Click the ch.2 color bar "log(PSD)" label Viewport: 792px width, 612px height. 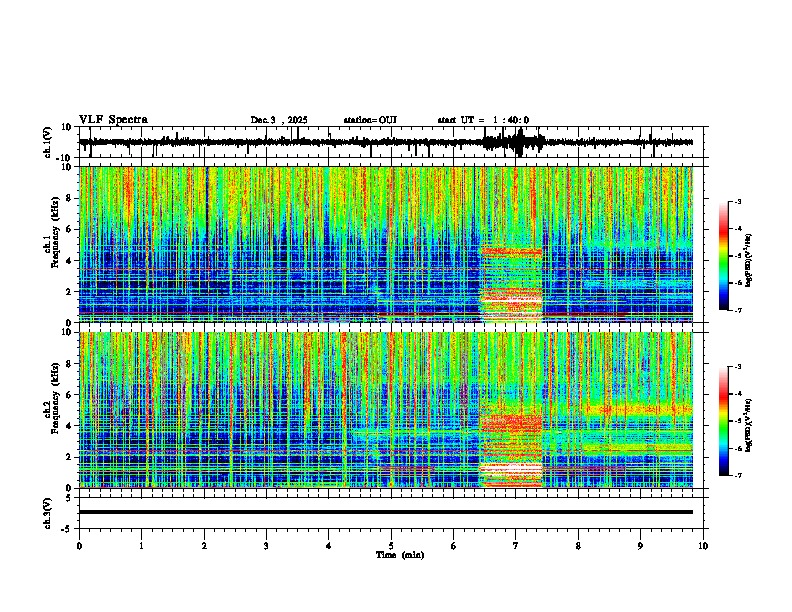(x=749, y=425)
